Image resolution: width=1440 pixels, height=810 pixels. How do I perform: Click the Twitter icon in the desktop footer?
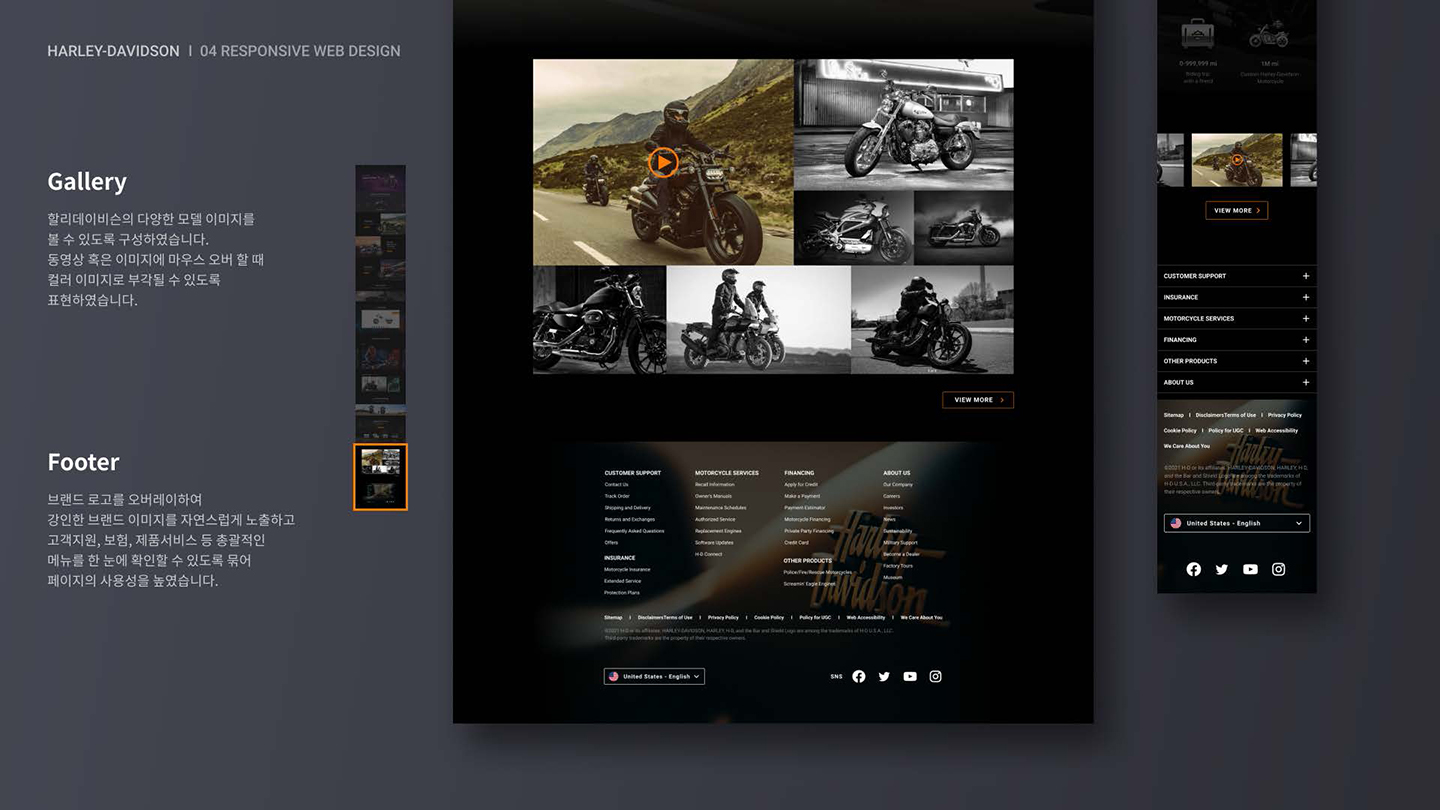coord(884,676)
